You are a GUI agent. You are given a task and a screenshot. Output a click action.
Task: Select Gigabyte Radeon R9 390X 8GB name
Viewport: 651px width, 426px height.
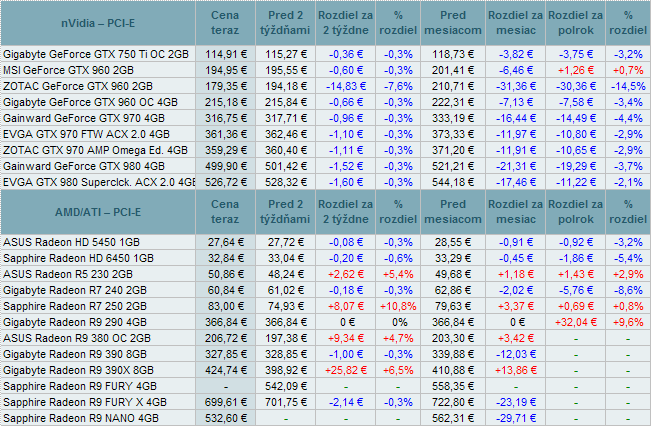pyautogui.click(x=78, y=370)
